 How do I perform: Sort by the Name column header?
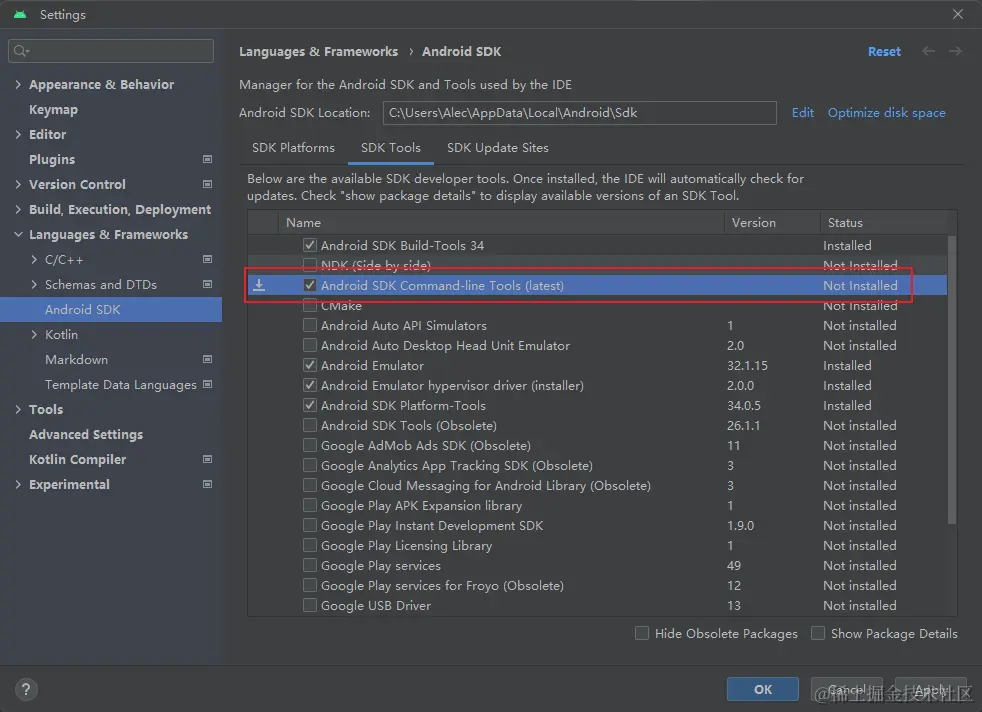coord(502,222)
